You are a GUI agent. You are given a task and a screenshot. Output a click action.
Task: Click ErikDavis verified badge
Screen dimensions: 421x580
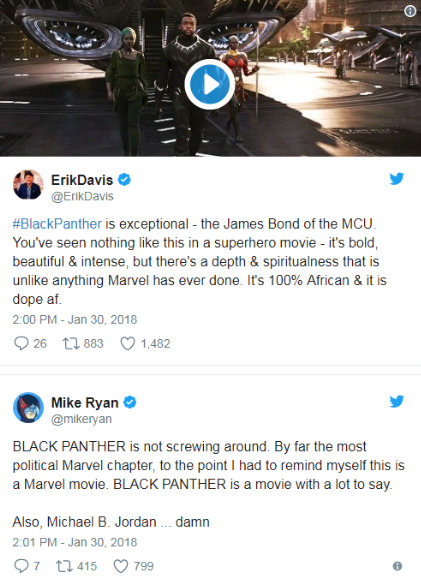click(124, 180)
